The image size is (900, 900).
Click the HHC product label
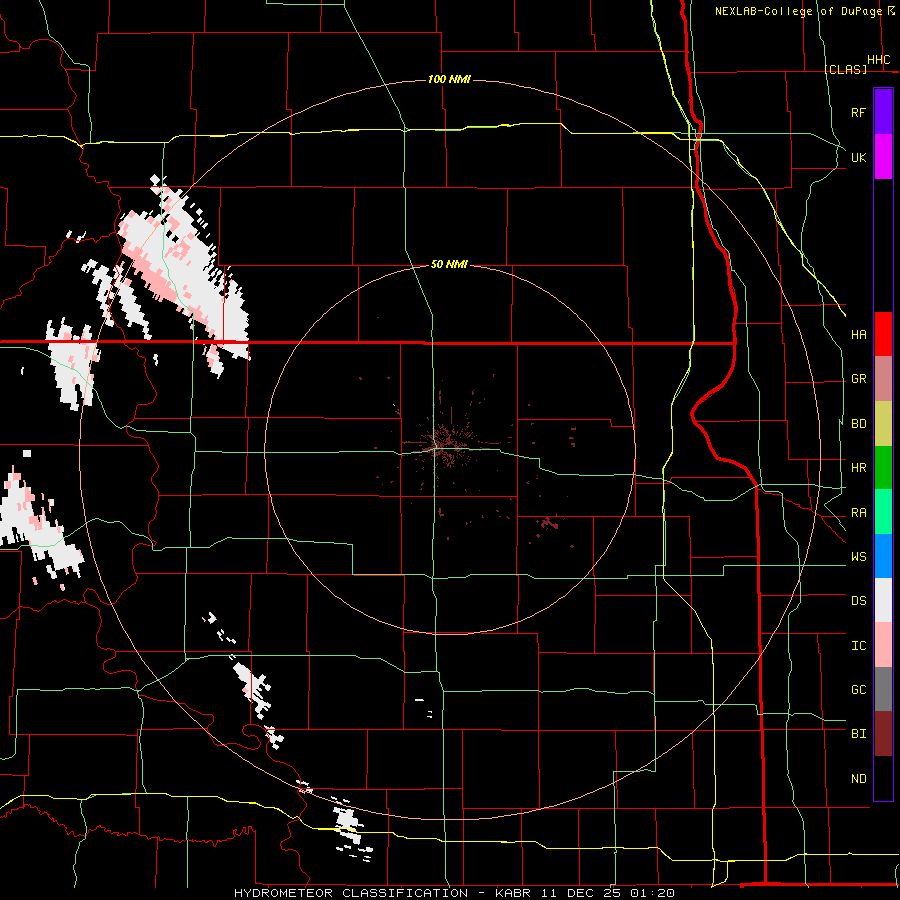pyautogui.click(x=879, y=60)
